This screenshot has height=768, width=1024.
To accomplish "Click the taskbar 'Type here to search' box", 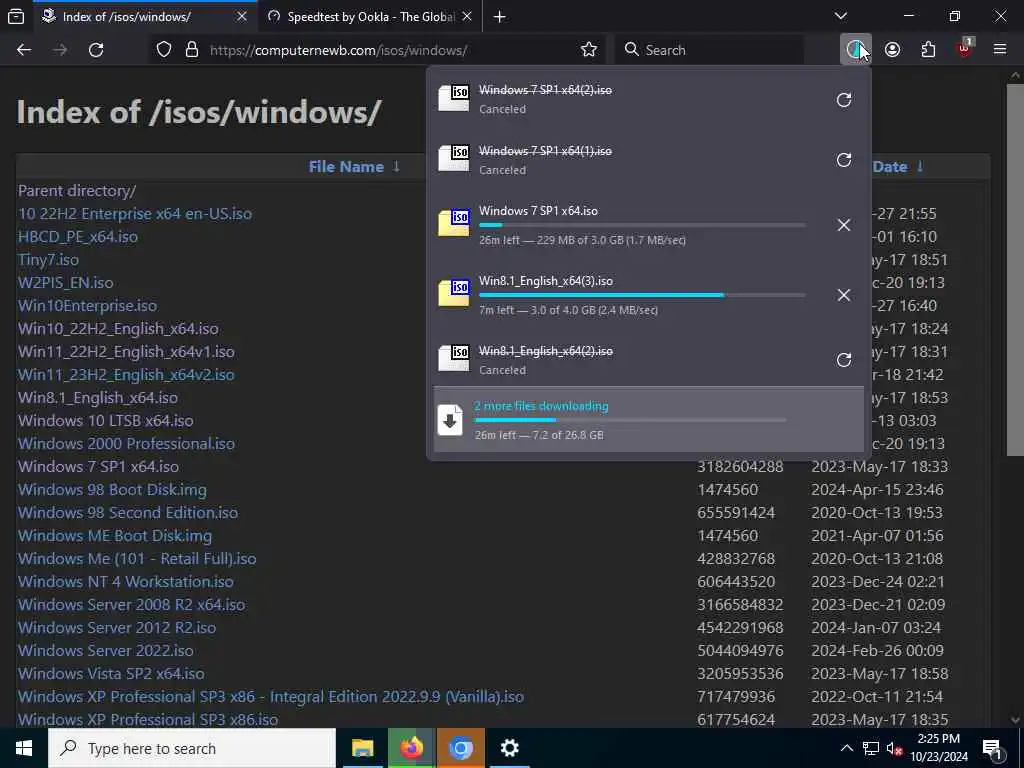I will point(192,748).
